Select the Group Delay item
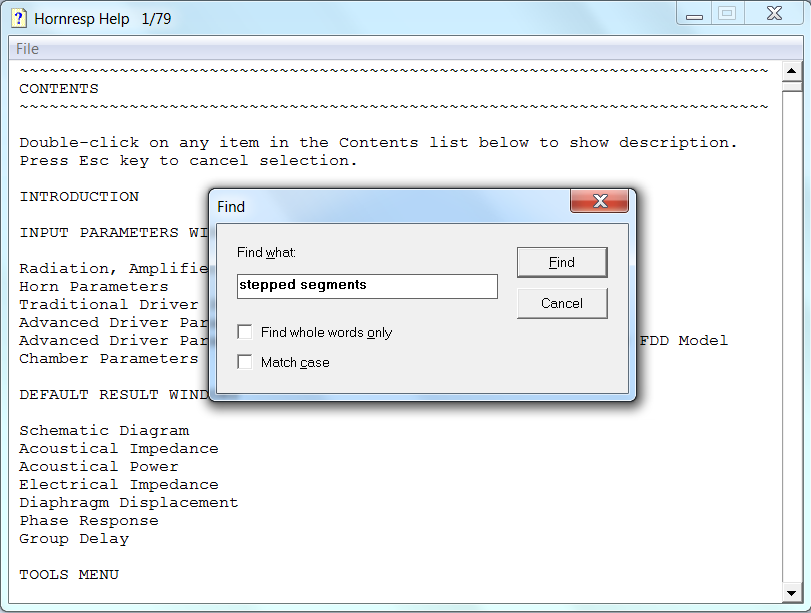The image size is (811, 613). (74, 539)
